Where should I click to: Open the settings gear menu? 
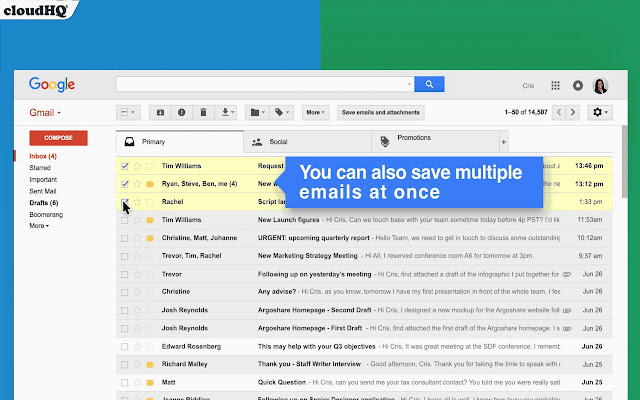click(600, 112)
